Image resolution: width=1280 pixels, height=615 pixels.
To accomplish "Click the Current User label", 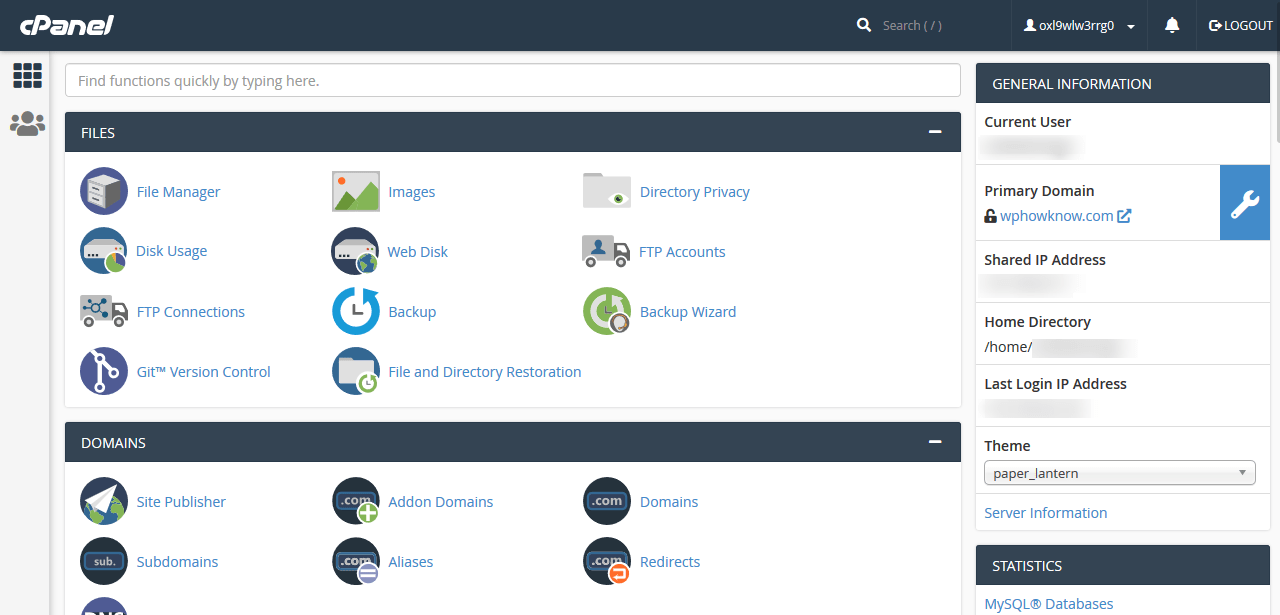I will (x=1028, y=122).
